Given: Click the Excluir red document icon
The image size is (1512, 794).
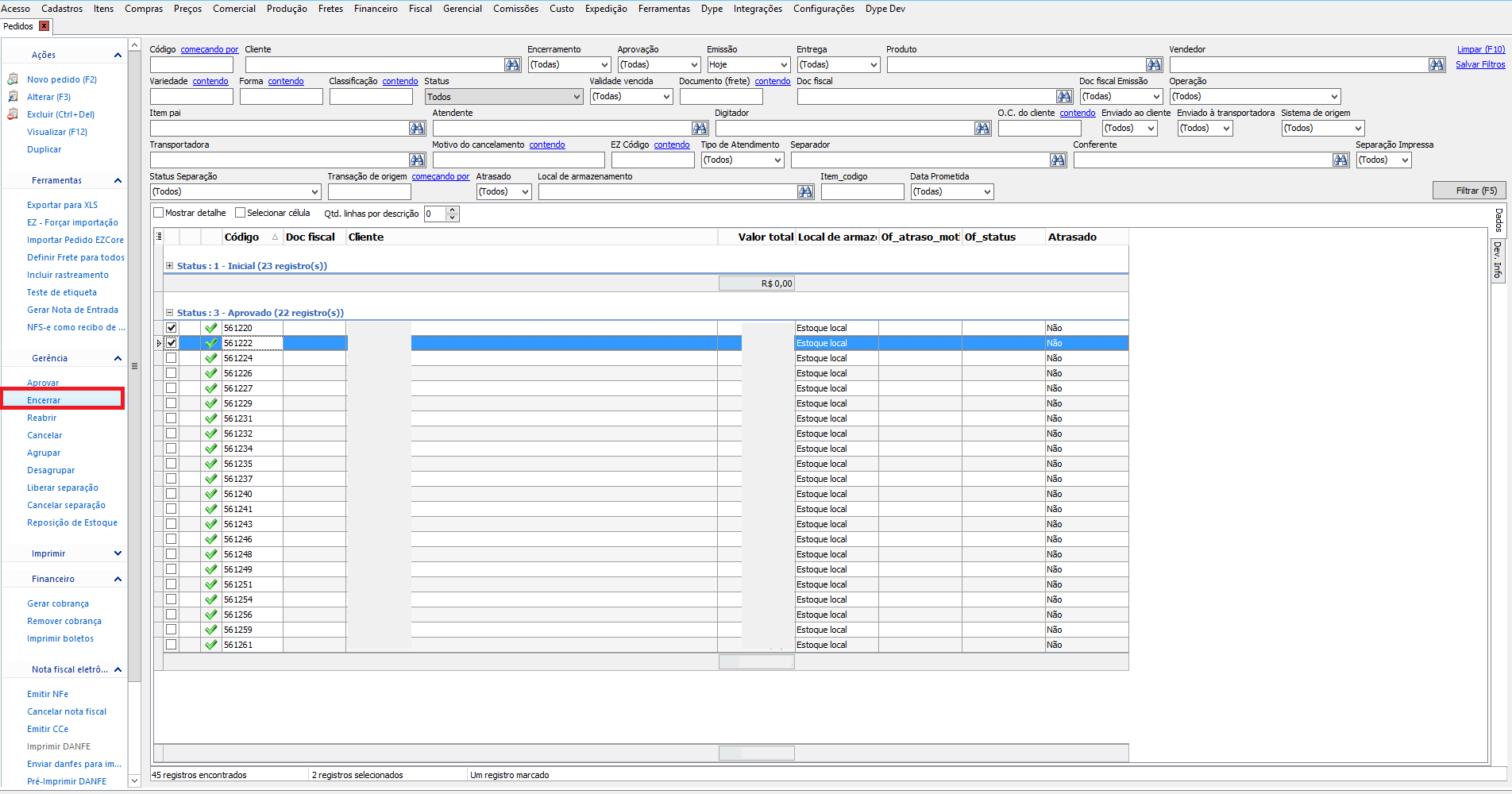Looking at the screenshot, I should (13, 114).
